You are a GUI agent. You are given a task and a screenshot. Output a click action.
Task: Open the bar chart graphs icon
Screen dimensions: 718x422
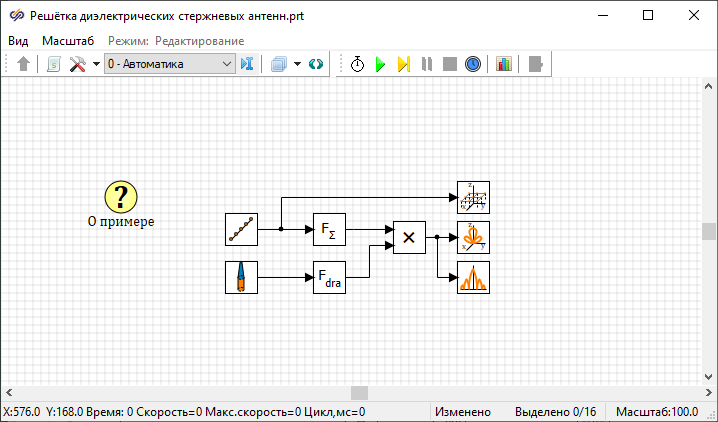504,64
